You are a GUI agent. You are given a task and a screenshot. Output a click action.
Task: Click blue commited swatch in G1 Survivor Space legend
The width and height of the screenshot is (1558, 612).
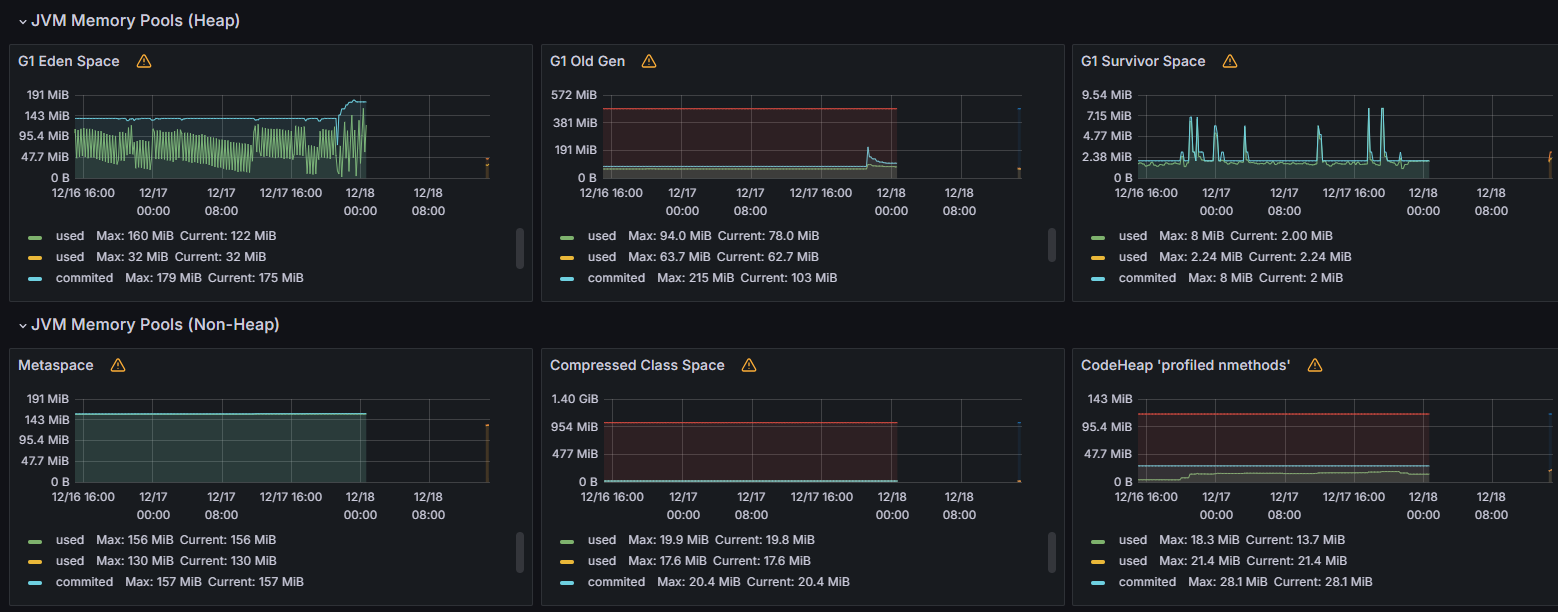pyautogui.click(x=1098, y=278)
